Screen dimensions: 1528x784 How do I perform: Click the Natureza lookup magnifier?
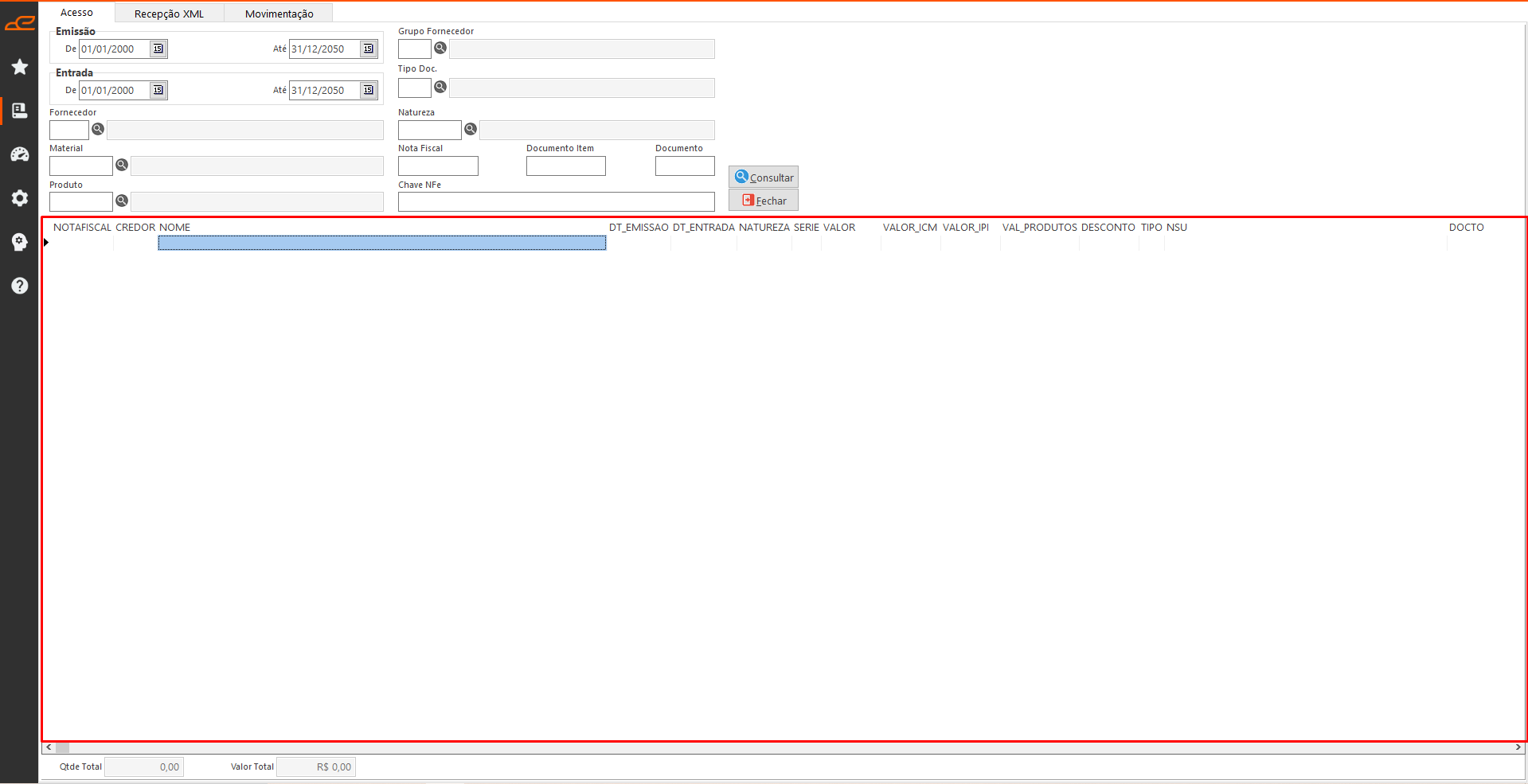(471, 129)
